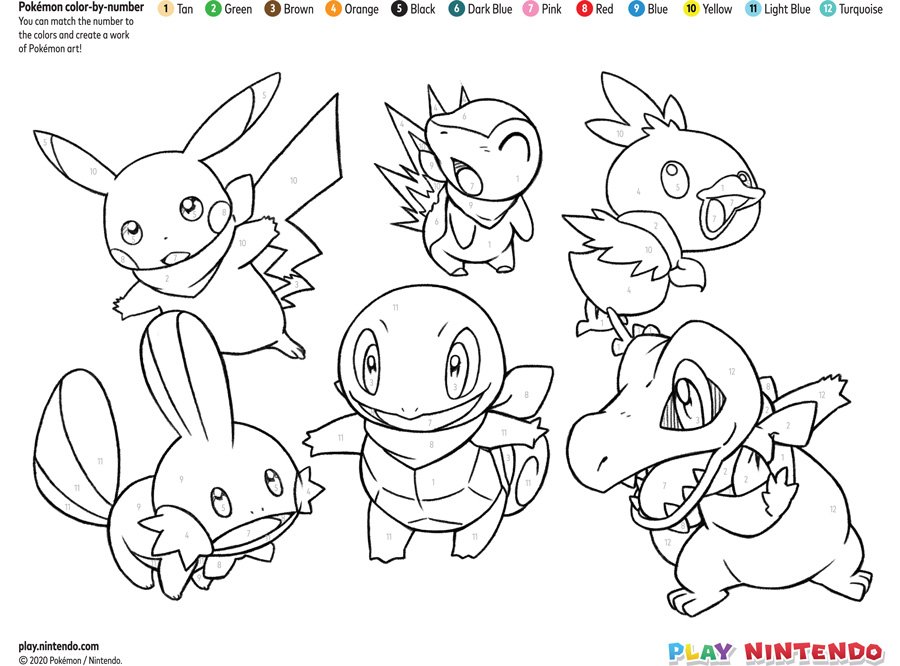Click the '© 2020 Pokémon / Nintendo.' copyright text
The image size is (900, 666).
coord(70,660)
